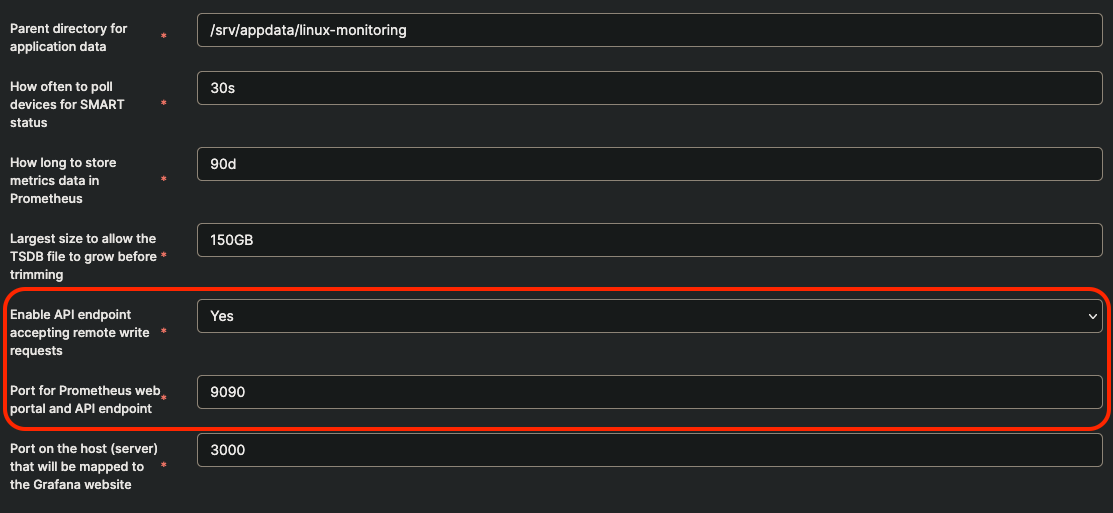Viewport: 1113px width, 513px height.
Task: Click the required asterisk beside SMART polling label
Action: point(164,104)
